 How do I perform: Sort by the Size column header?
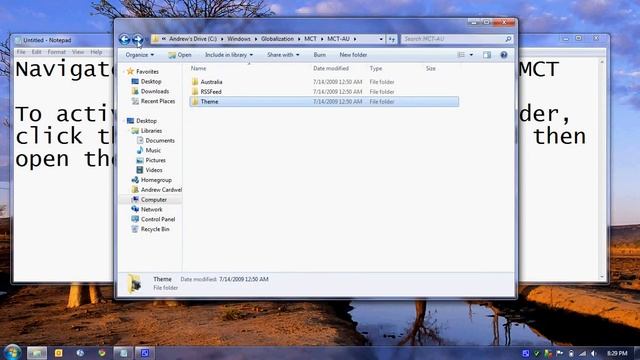431,69
